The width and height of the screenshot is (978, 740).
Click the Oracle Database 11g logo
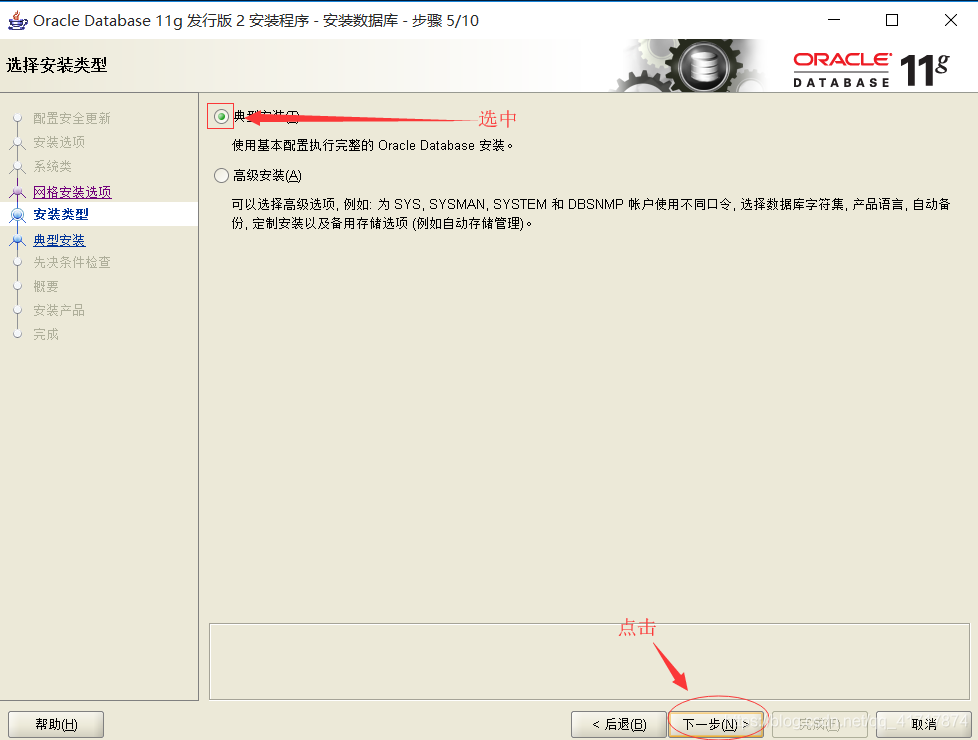871,69
